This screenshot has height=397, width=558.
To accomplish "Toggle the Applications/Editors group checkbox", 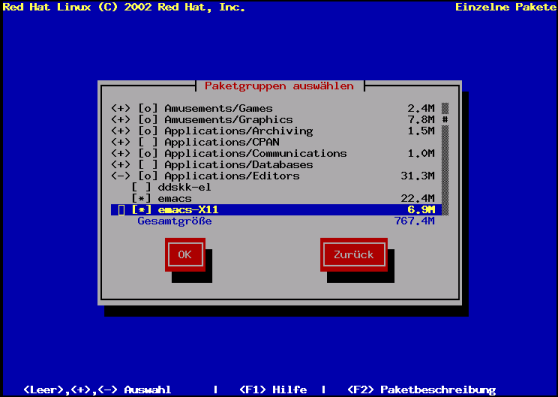I will 148,176.
